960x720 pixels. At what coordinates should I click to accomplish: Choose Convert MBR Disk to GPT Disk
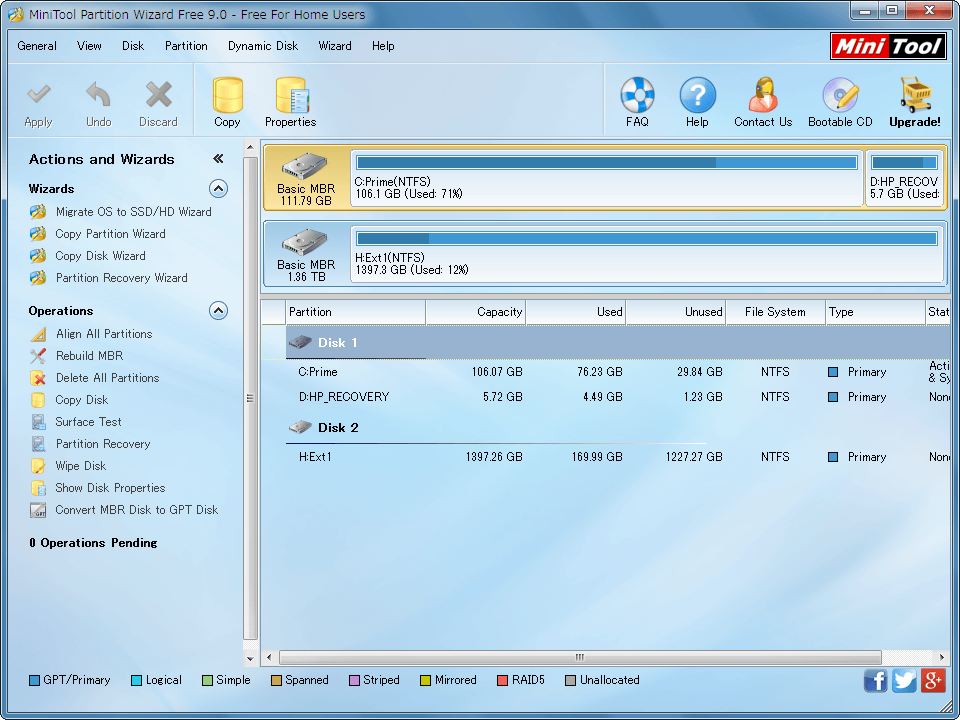tap(137, 510)
